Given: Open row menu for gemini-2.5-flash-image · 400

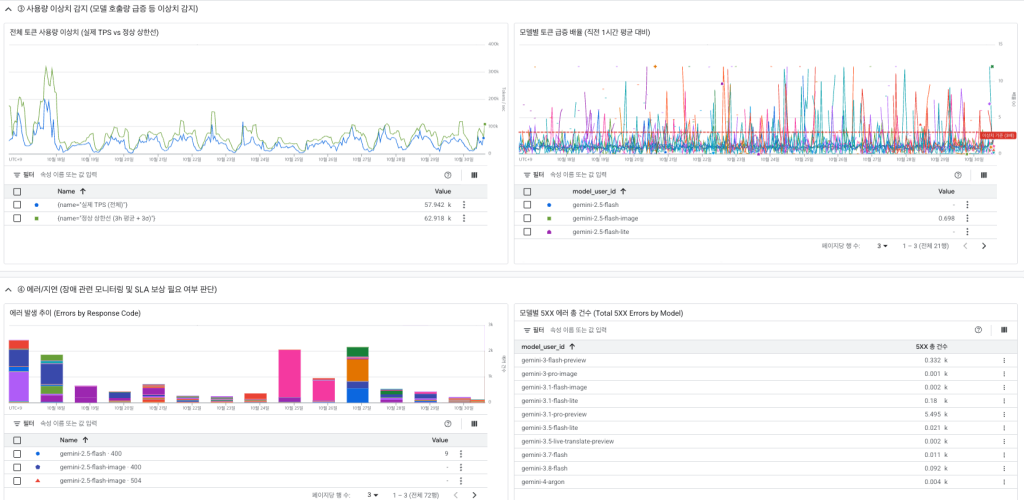Looking at the screenshot, I should click(461, 467).
